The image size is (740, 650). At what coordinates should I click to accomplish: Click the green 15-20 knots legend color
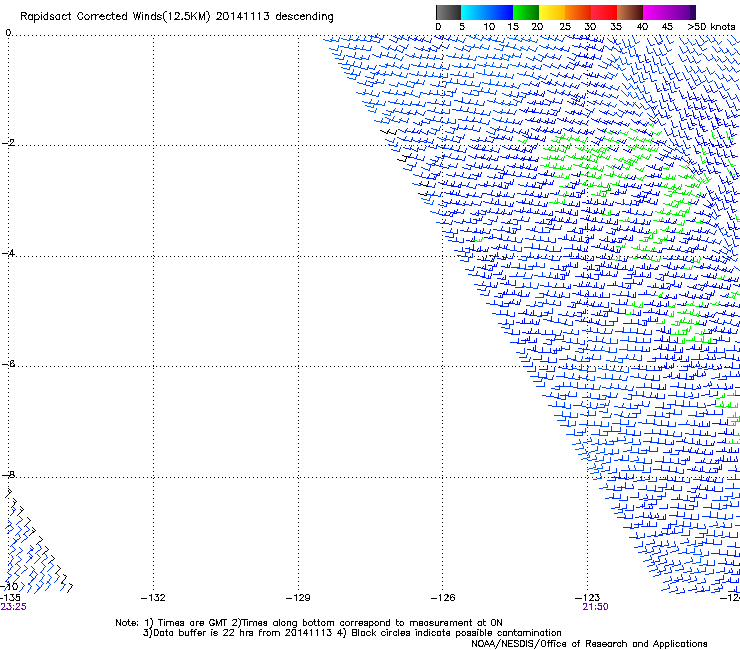pos(526,12)
